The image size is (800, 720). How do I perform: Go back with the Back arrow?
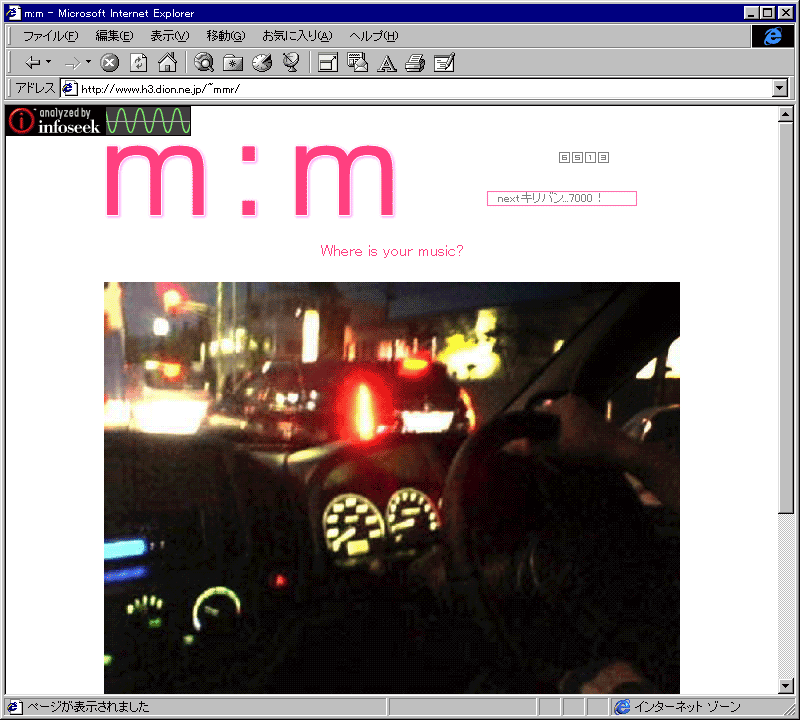tap(33, 63)
